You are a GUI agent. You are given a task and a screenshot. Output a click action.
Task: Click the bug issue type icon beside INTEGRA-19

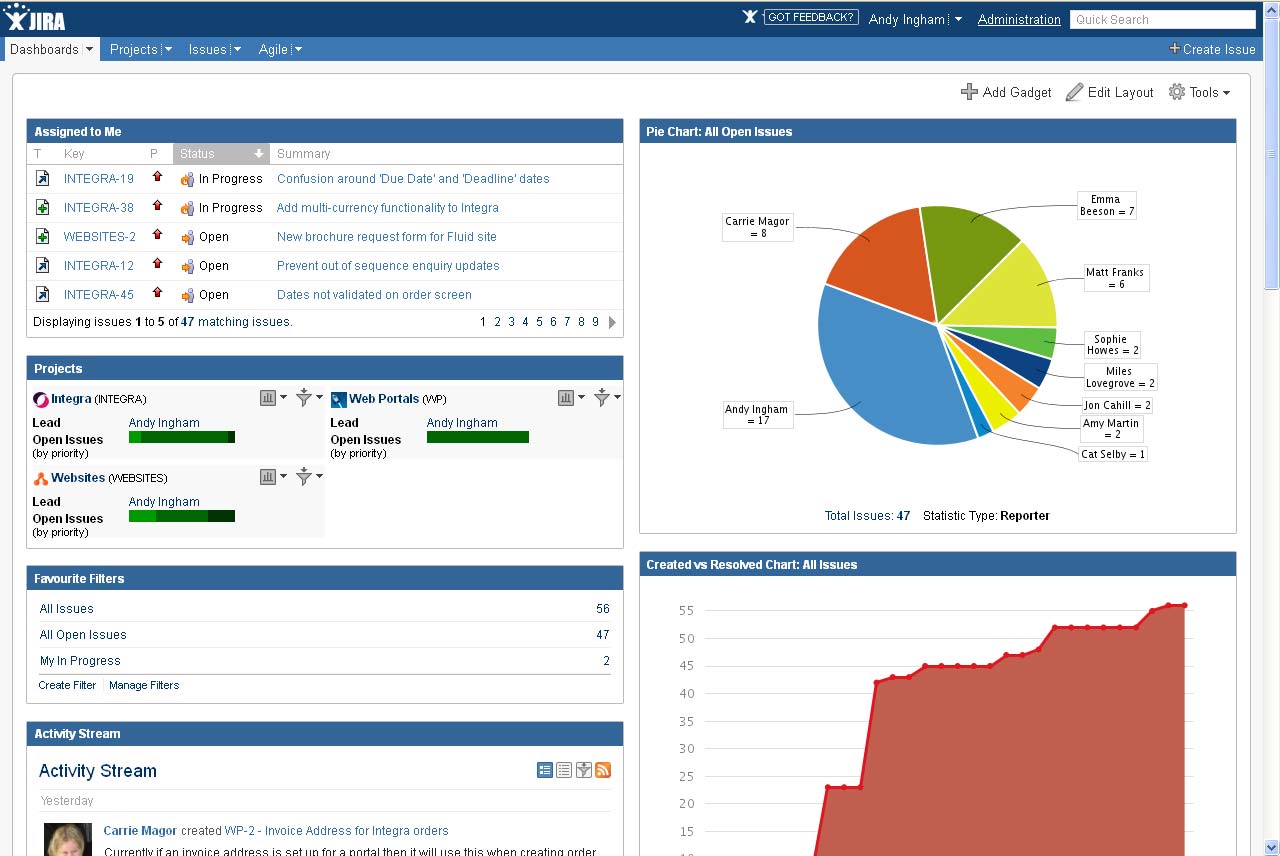click(x=41, y=178)
